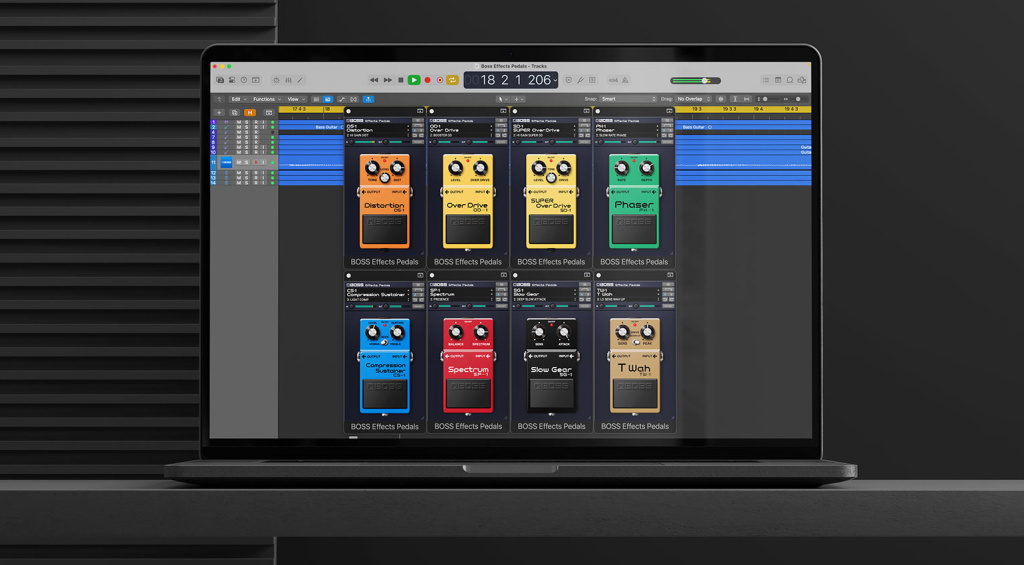Click the horizontal auto zoom icon

click(746, 99)
